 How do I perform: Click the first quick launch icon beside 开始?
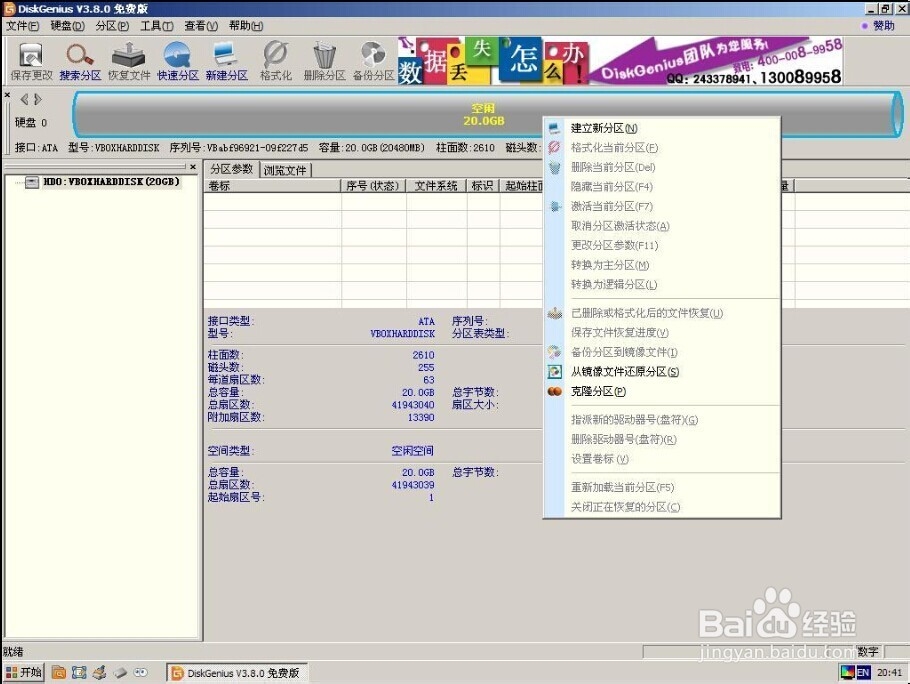(x=59, y=673)
